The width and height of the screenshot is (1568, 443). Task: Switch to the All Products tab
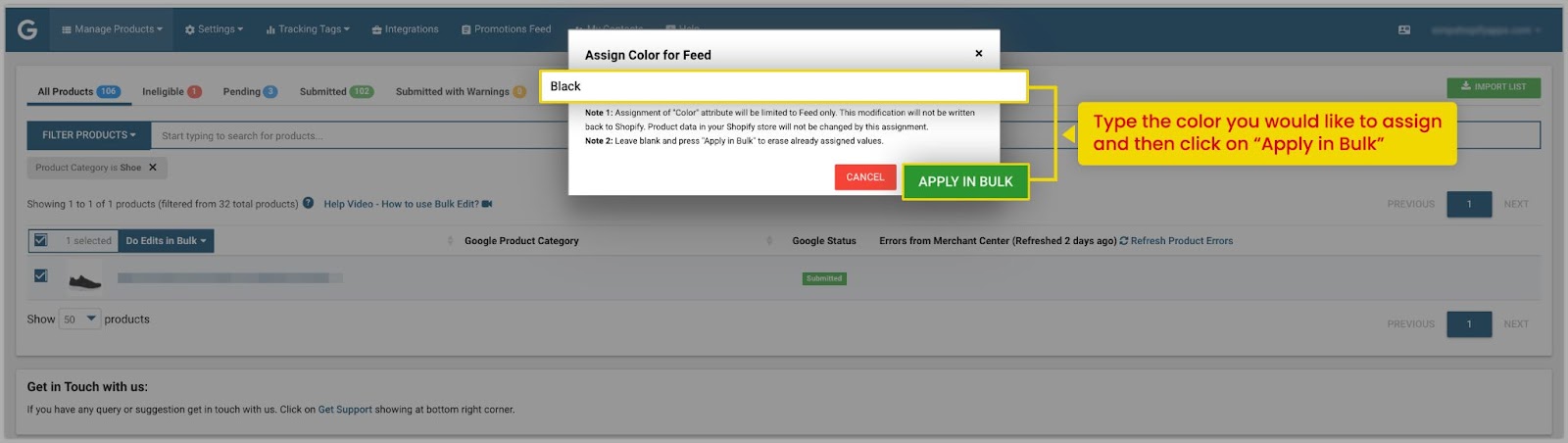tap(78, 92)
